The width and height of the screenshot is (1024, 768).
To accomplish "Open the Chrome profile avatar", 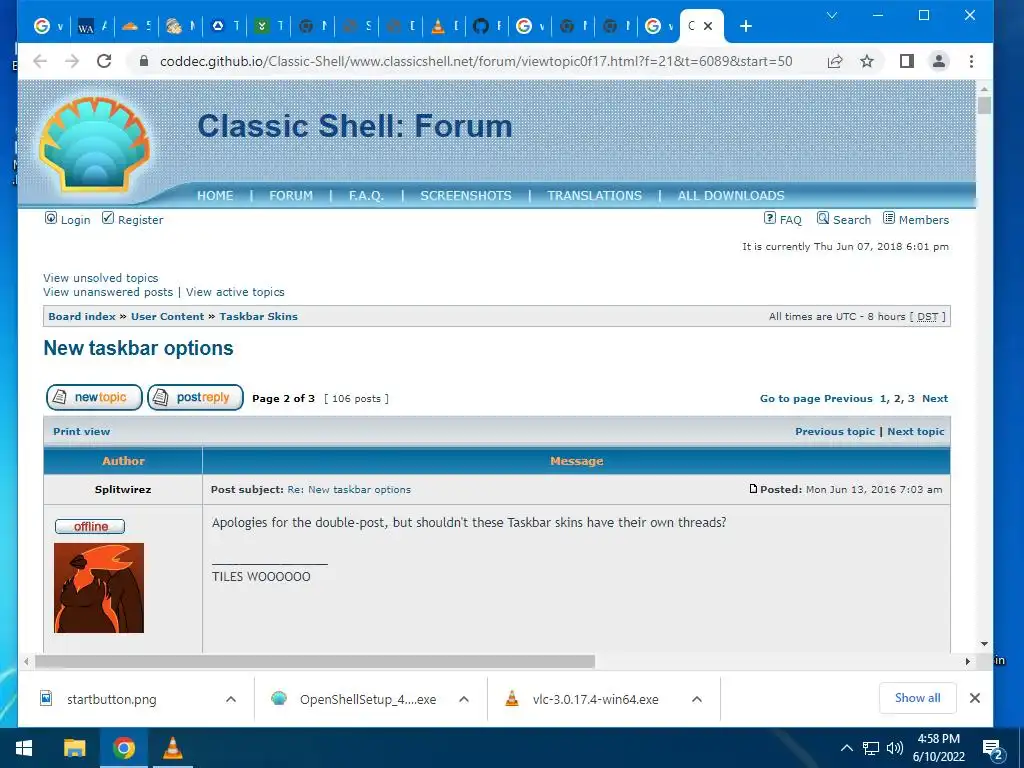I will click(x=939, y=61).
